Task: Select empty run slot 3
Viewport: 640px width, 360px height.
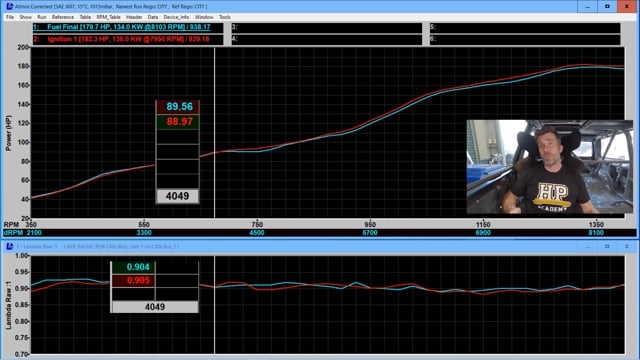Action: pos(327,27)
